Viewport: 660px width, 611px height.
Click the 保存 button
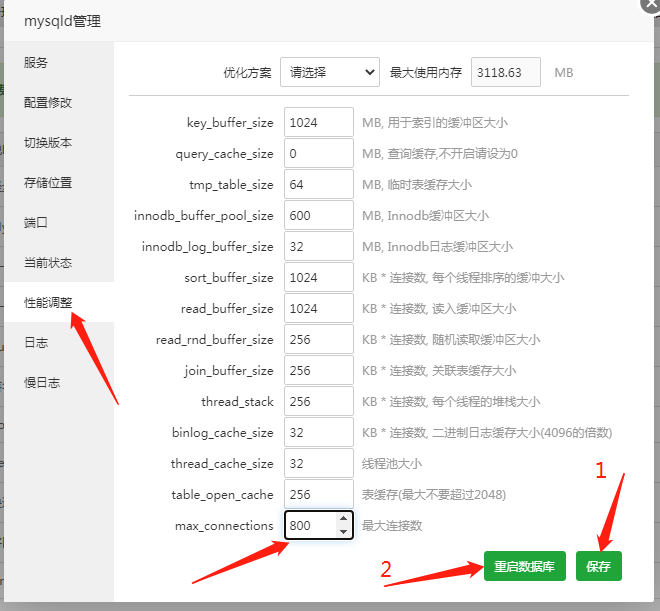pos(598,566)
